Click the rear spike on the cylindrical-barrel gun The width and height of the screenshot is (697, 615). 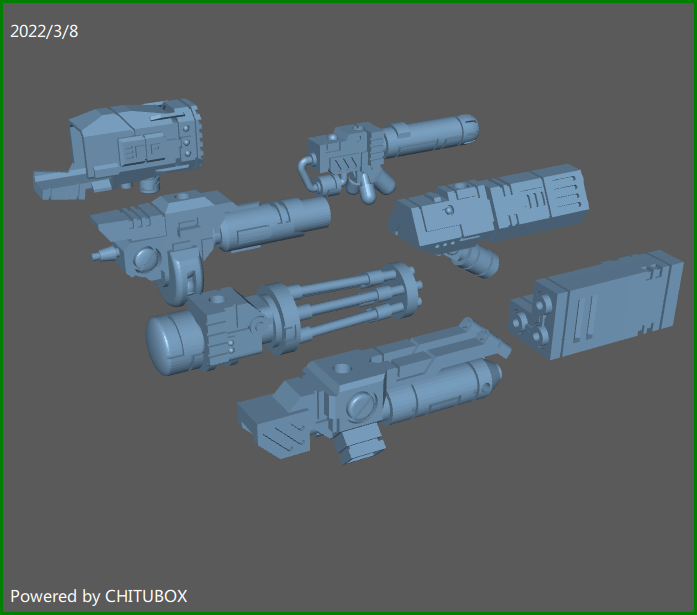coord(104,254)
